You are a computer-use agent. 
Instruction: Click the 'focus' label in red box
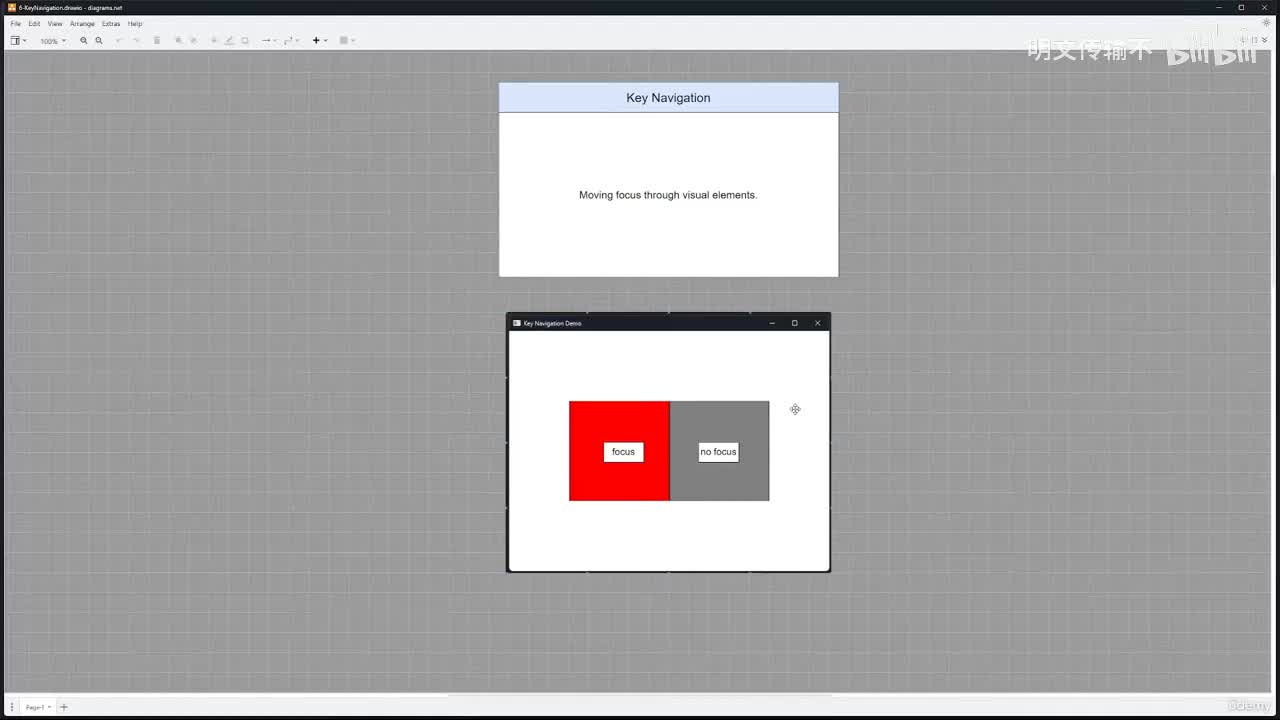click(623, 452)
